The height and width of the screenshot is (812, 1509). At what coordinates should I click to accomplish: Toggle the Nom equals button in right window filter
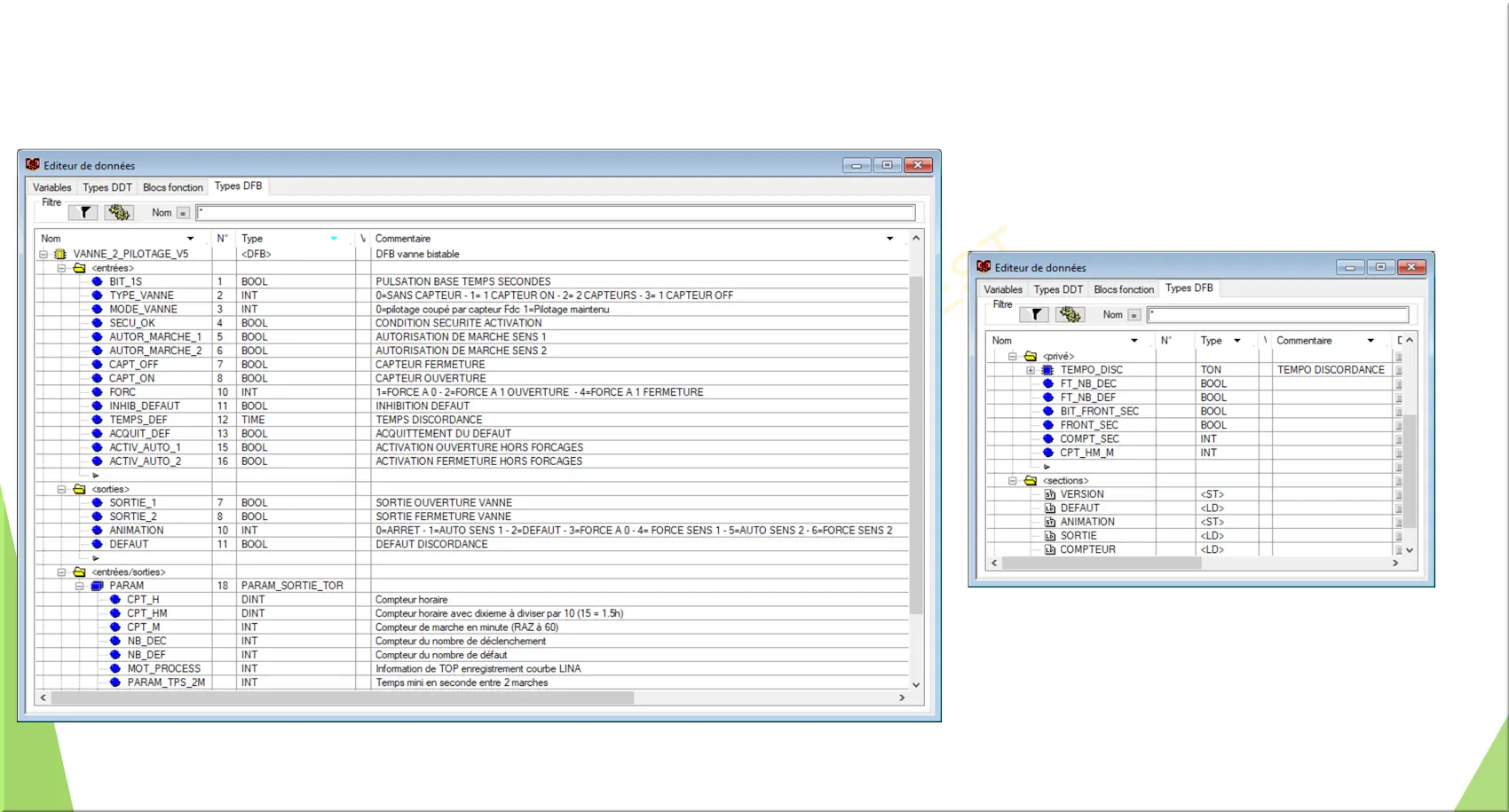1134,315
